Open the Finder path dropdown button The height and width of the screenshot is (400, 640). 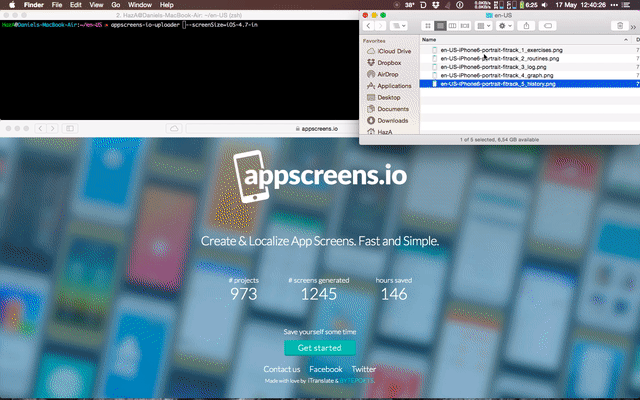pos(398,26)
